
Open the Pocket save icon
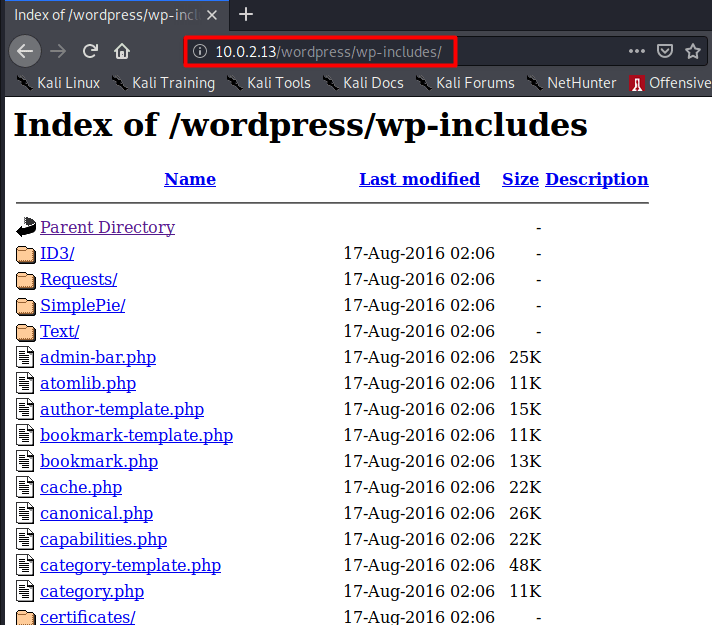[x=665, y=51]
